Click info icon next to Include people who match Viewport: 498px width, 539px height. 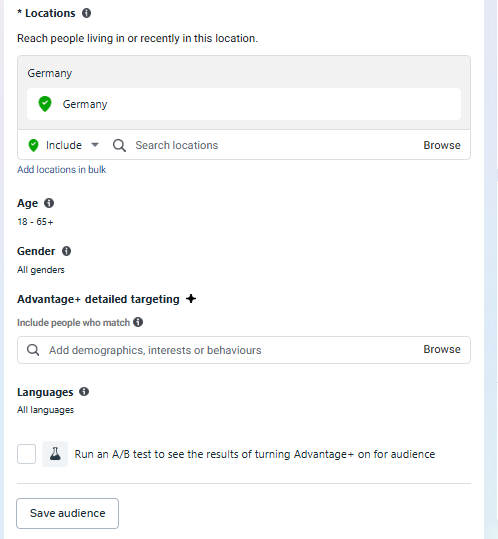pyautogui.click(x=138, y=322)
